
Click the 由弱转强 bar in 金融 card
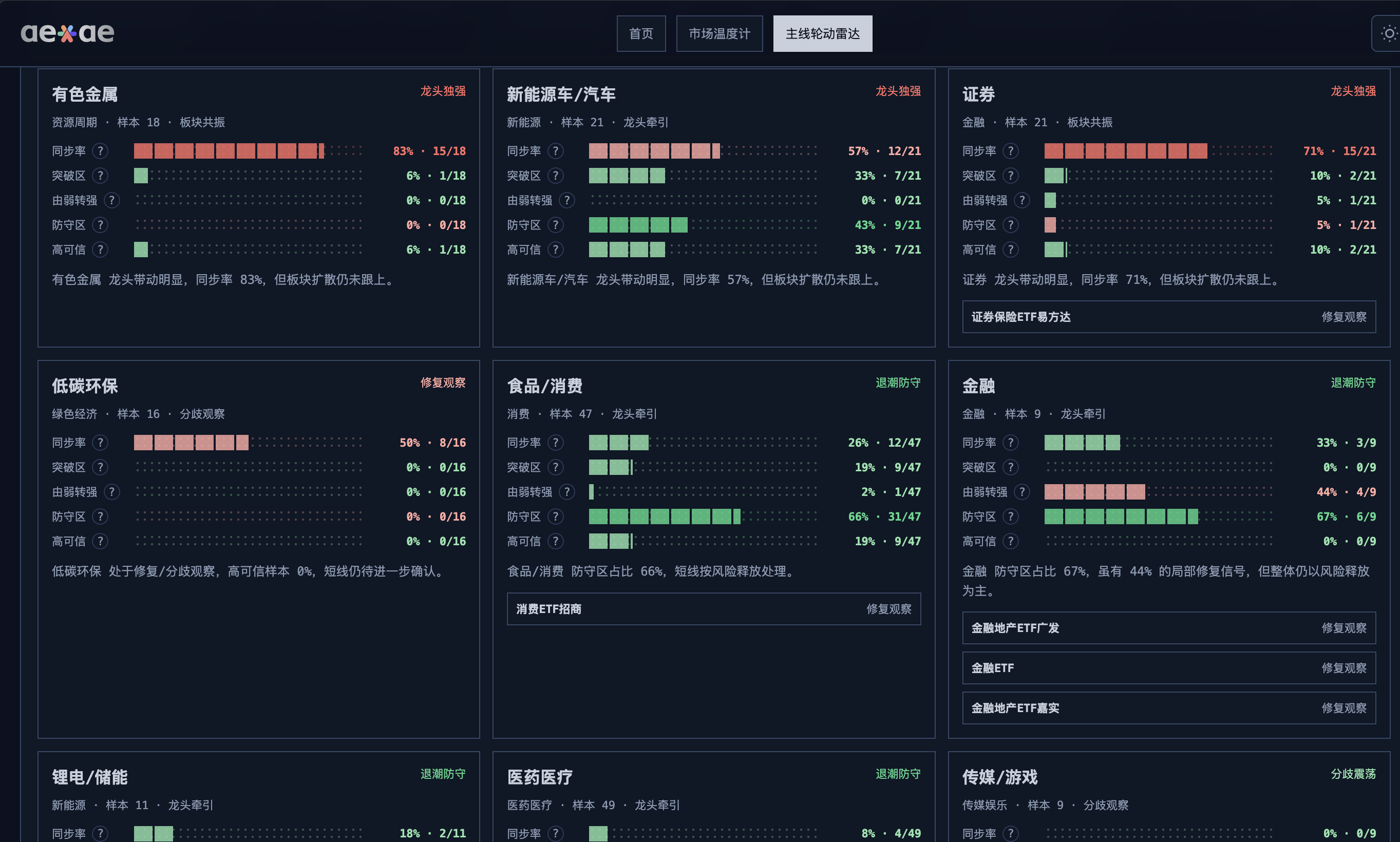1158,492
